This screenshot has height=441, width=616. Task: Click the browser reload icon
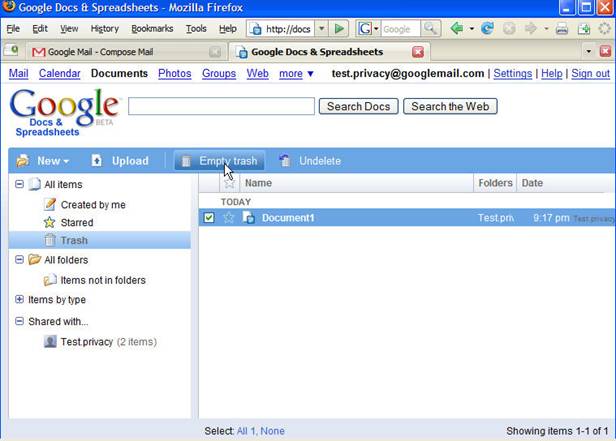[x=487, y=29]
